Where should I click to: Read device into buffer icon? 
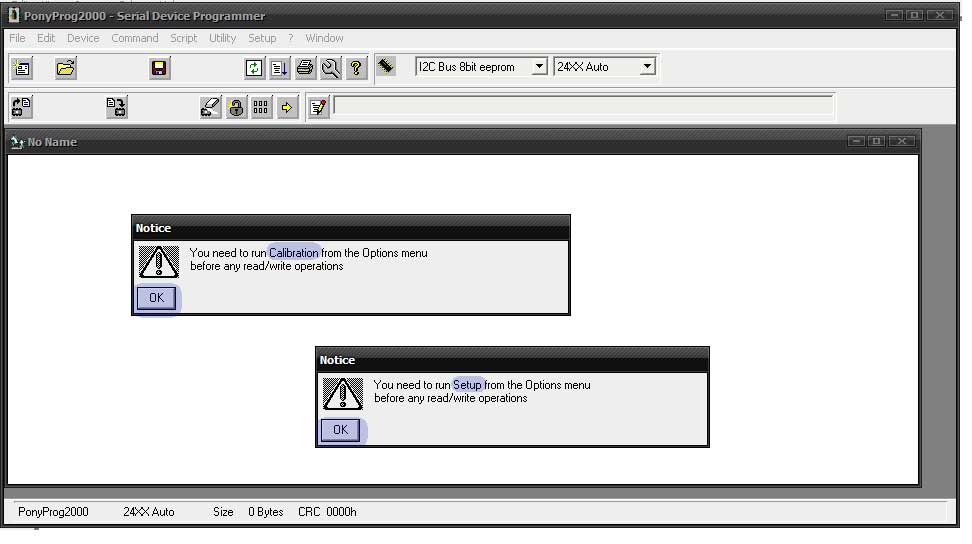22,107
